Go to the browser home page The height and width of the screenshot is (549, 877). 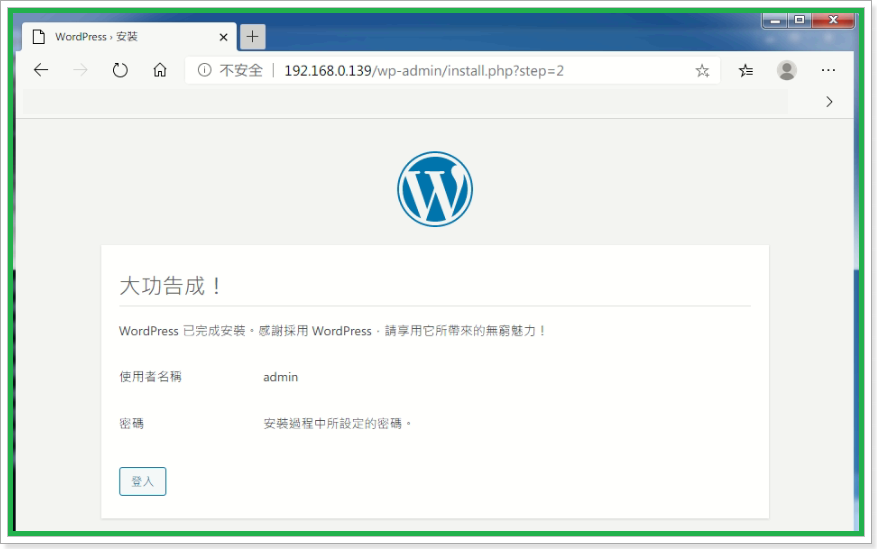click(x=160, y=70)
